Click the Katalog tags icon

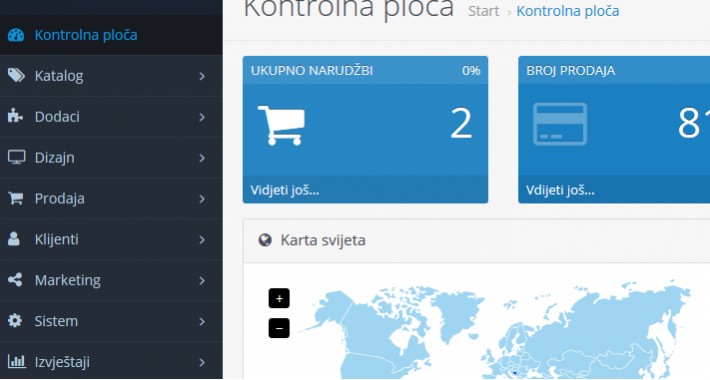pos(16,76)
